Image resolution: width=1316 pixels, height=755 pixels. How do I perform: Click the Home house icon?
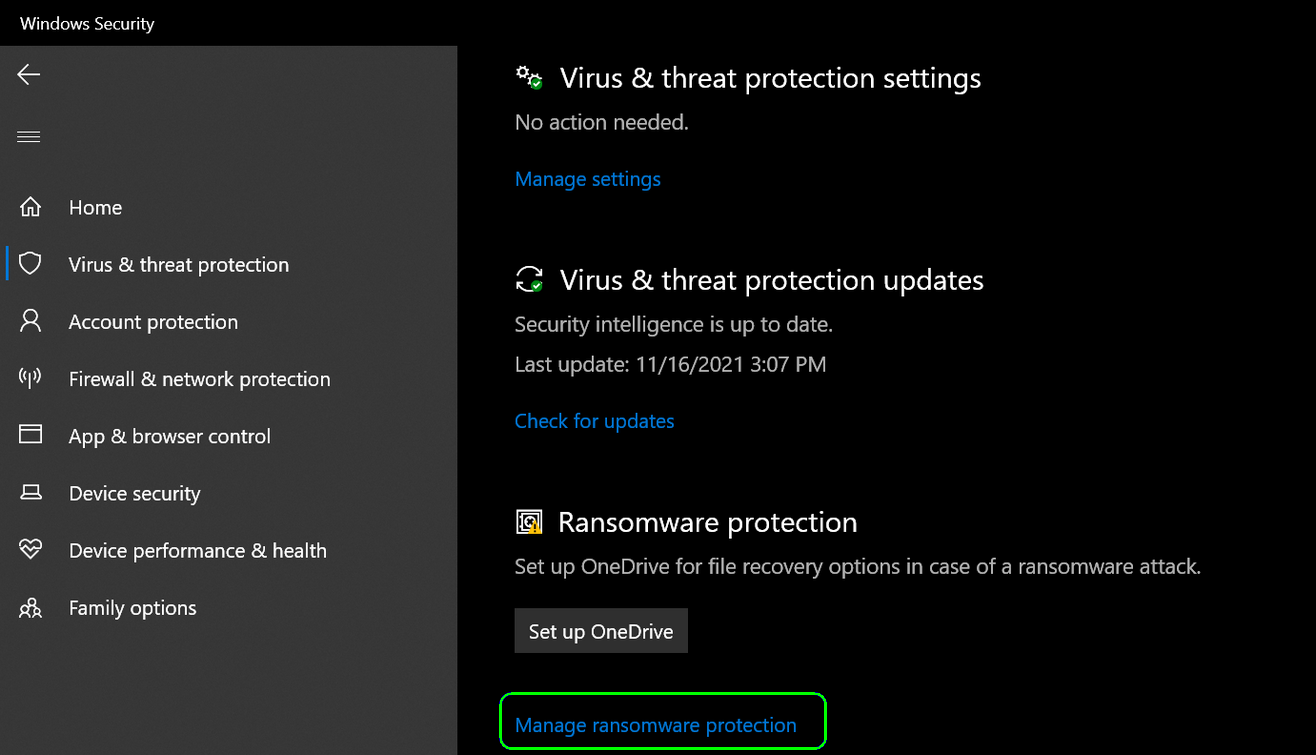coord(31,207)
